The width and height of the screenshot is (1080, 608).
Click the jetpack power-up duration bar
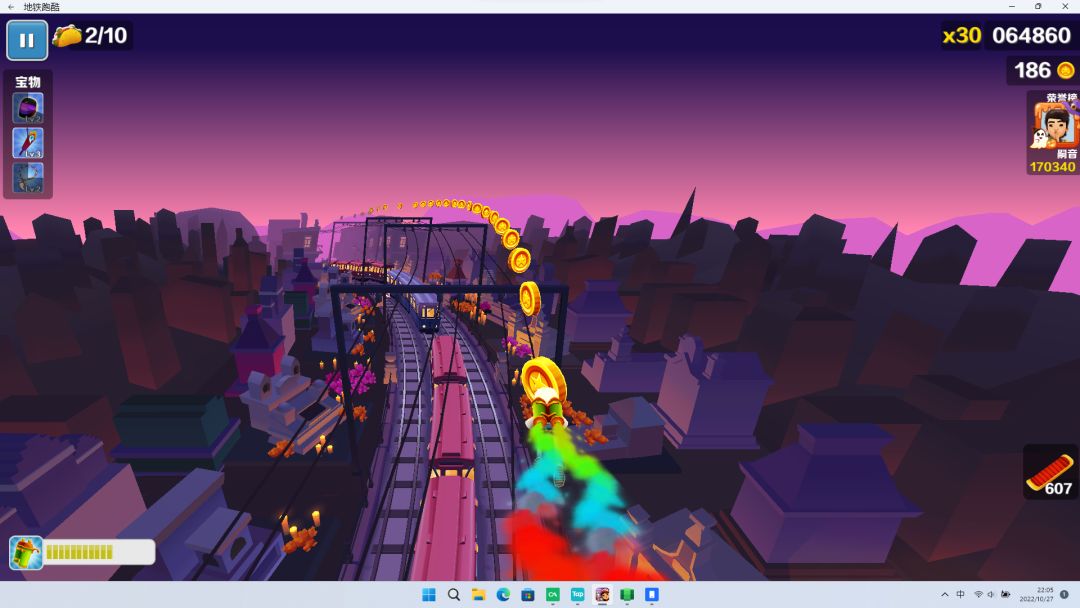point(99,552)
